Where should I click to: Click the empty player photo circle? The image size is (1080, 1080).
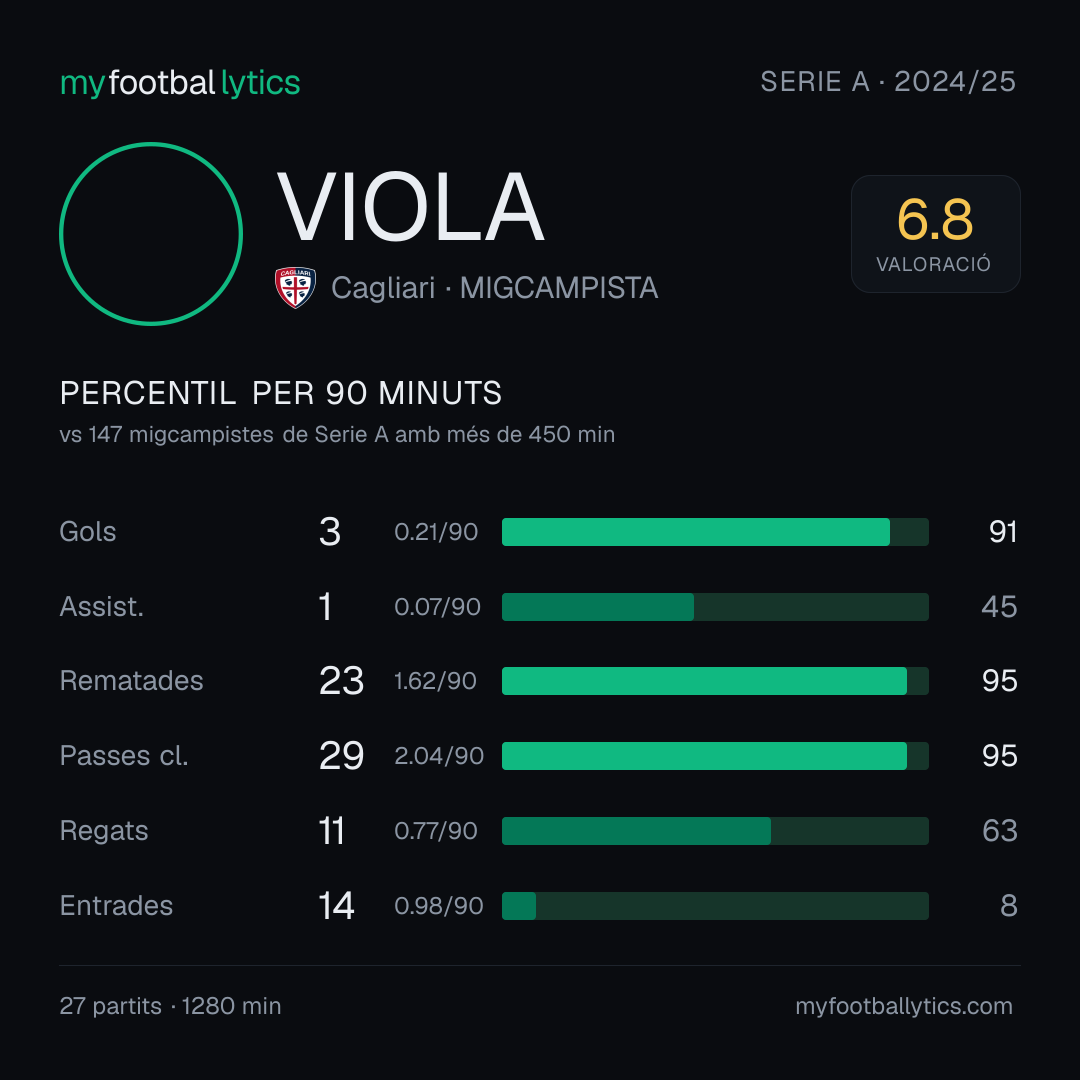(x=151, y=234)
